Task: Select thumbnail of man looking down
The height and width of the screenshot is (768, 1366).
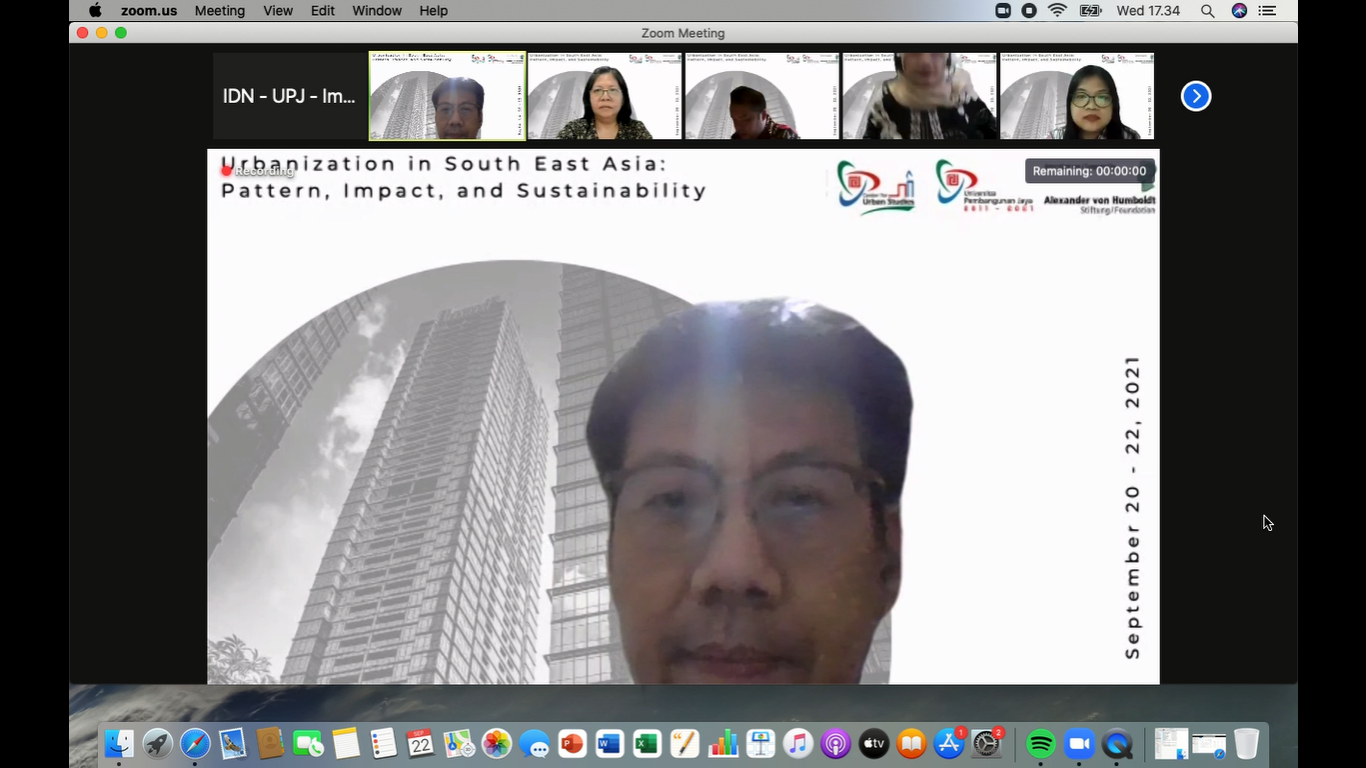Action: pyautogui.click(x=762, y=96)
